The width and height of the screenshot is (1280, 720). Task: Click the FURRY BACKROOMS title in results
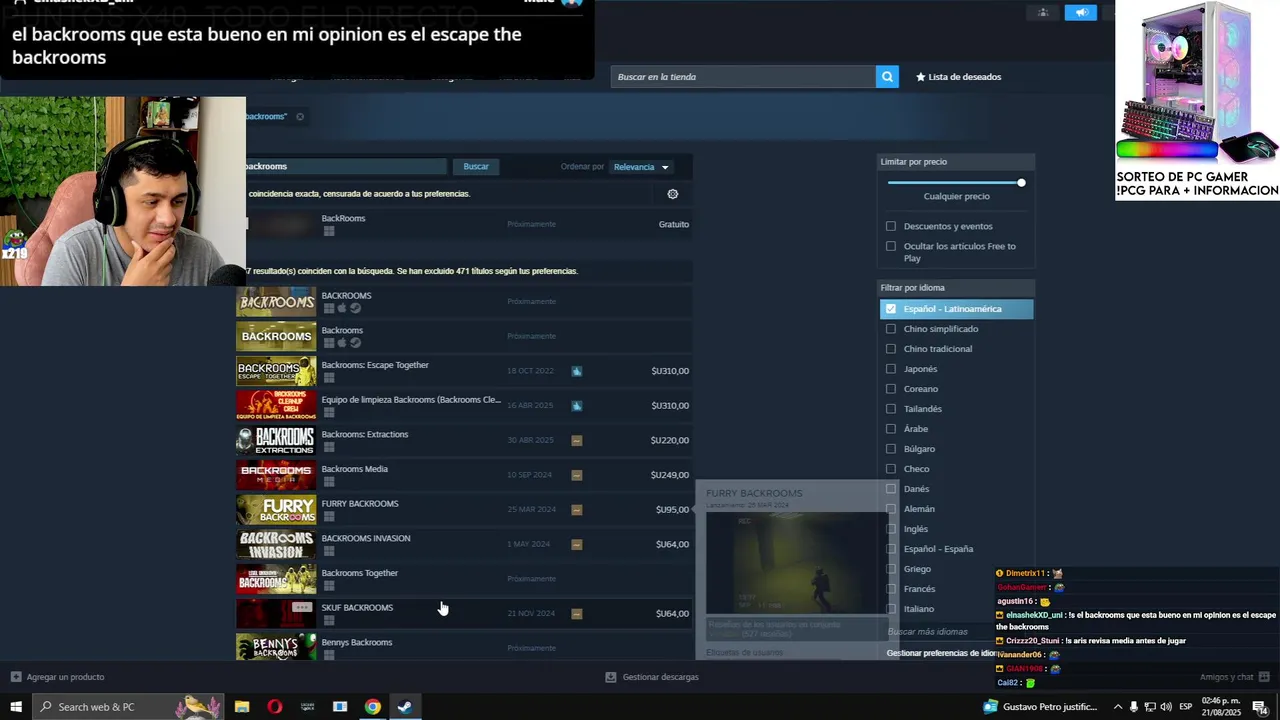click(x=360, y=504)
